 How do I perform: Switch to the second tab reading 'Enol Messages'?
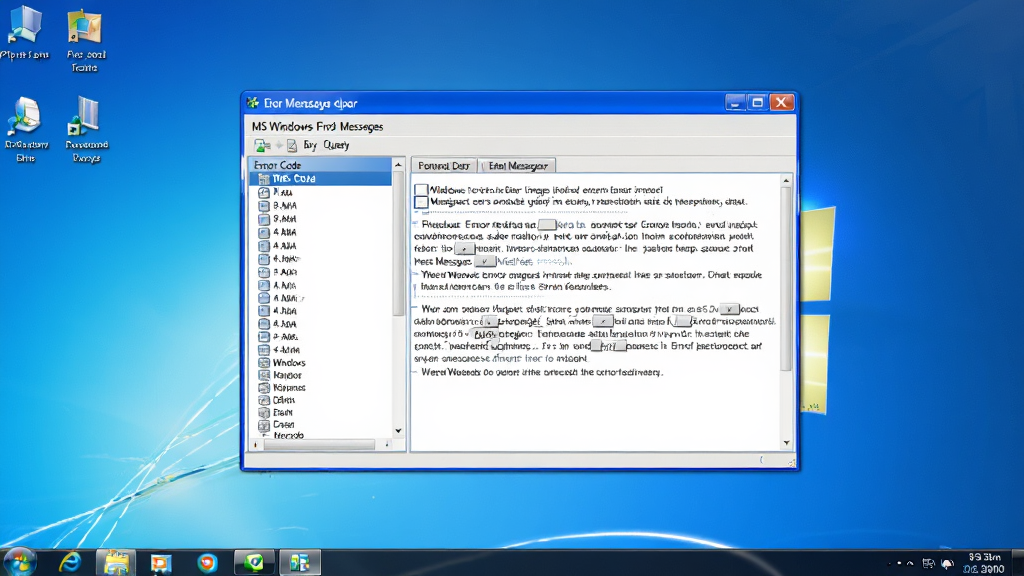tap(517, 166)
